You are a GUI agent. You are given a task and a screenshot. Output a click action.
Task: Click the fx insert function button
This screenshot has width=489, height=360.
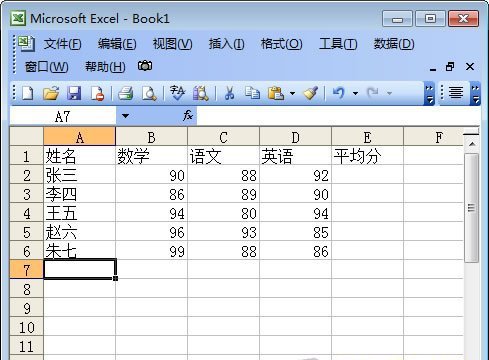click(188, 116)
